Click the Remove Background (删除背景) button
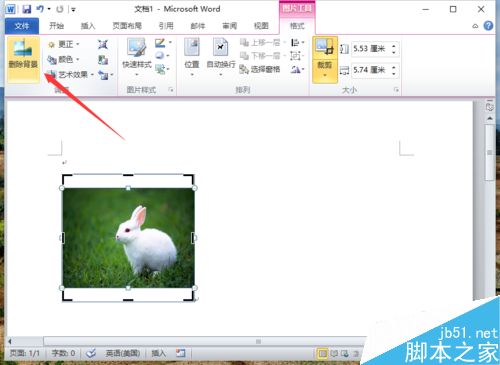The width and height of the screenshot is (500, 365). tap(23, 59)
